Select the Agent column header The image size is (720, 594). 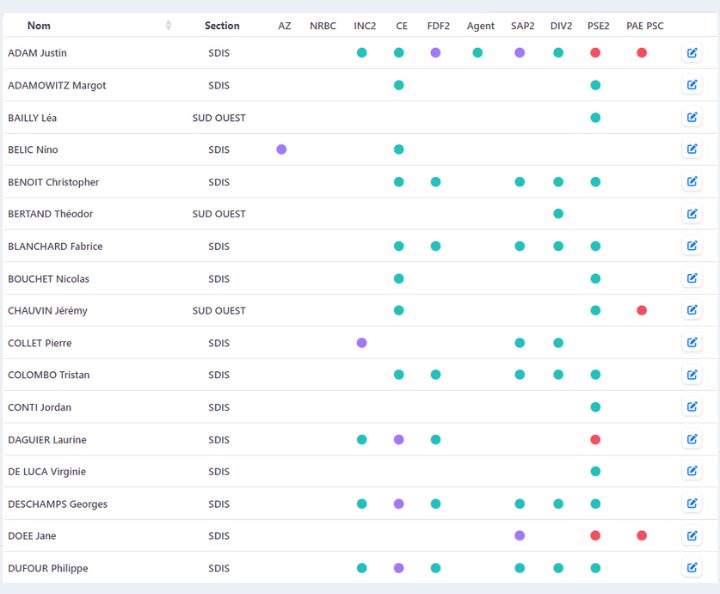click(480, 26)
